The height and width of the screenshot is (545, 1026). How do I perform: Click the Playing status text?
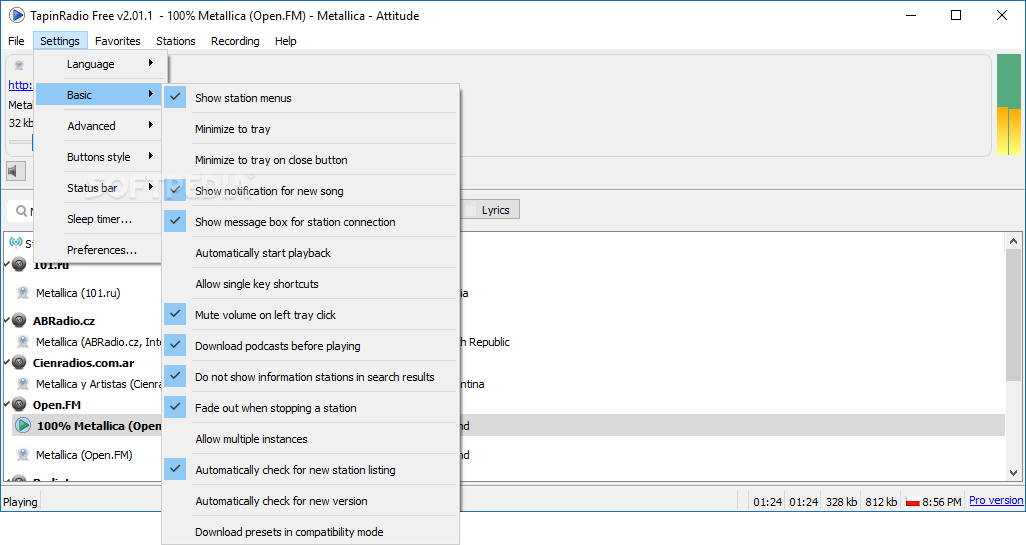coord(20,502)
